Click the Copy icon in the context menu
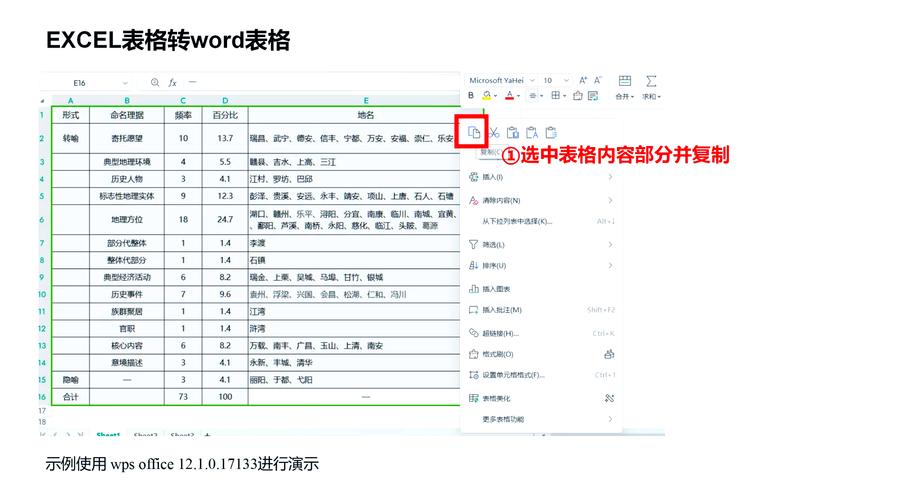 474,132
